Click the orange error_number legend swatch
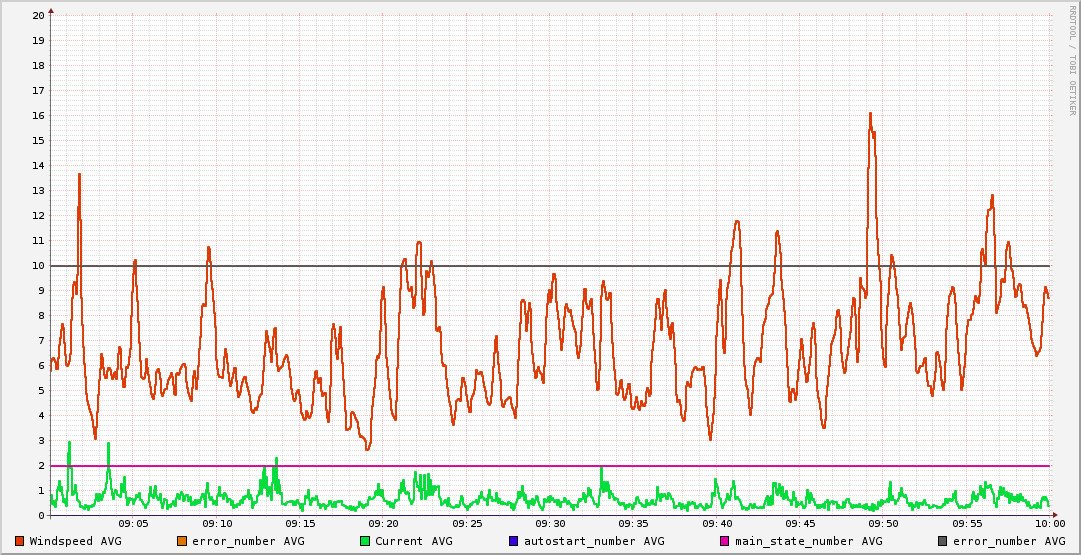1081x555 pixels. click(182, 541)
